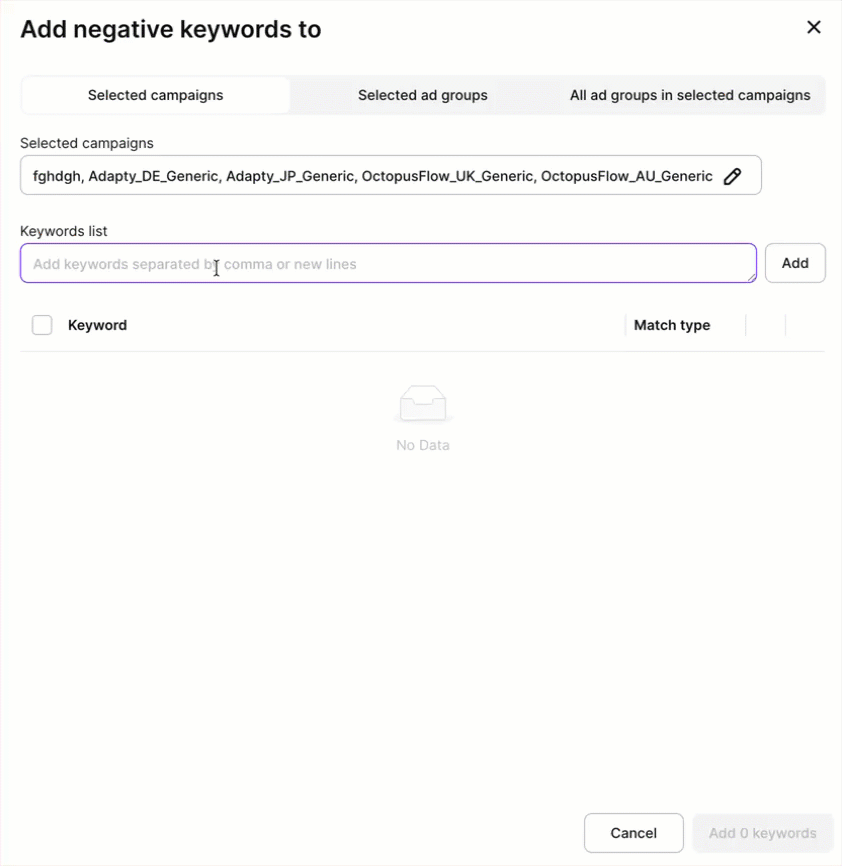Viewport: 842px width, 866px height.
Task: Click the Keywords list label
Action: [x=64, y=231]
